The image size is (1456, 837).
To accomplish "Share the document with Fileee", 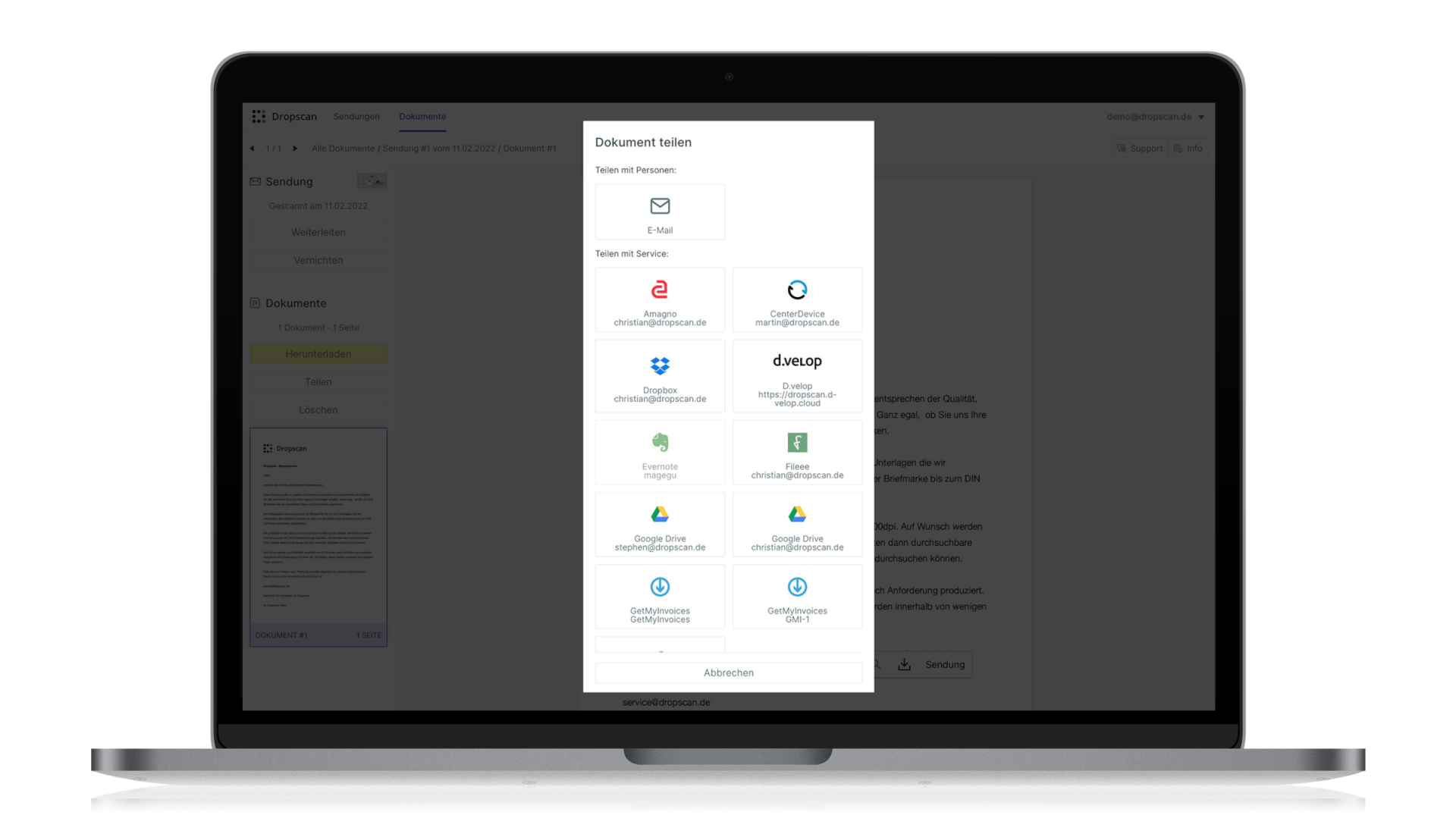I will coord(797,452).
